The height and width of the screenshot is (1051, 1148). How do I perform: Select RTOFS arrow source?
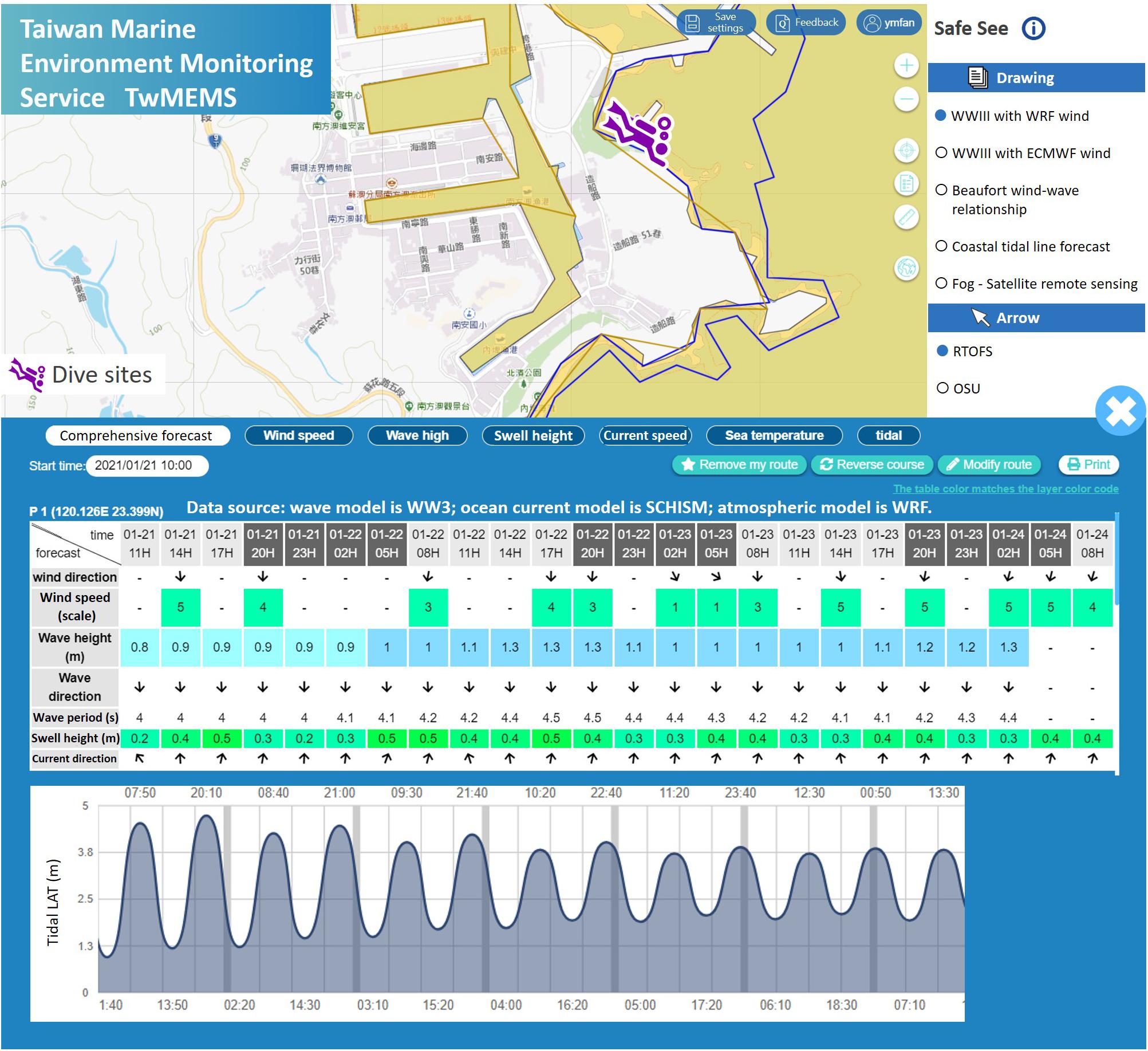click(964, 351)
